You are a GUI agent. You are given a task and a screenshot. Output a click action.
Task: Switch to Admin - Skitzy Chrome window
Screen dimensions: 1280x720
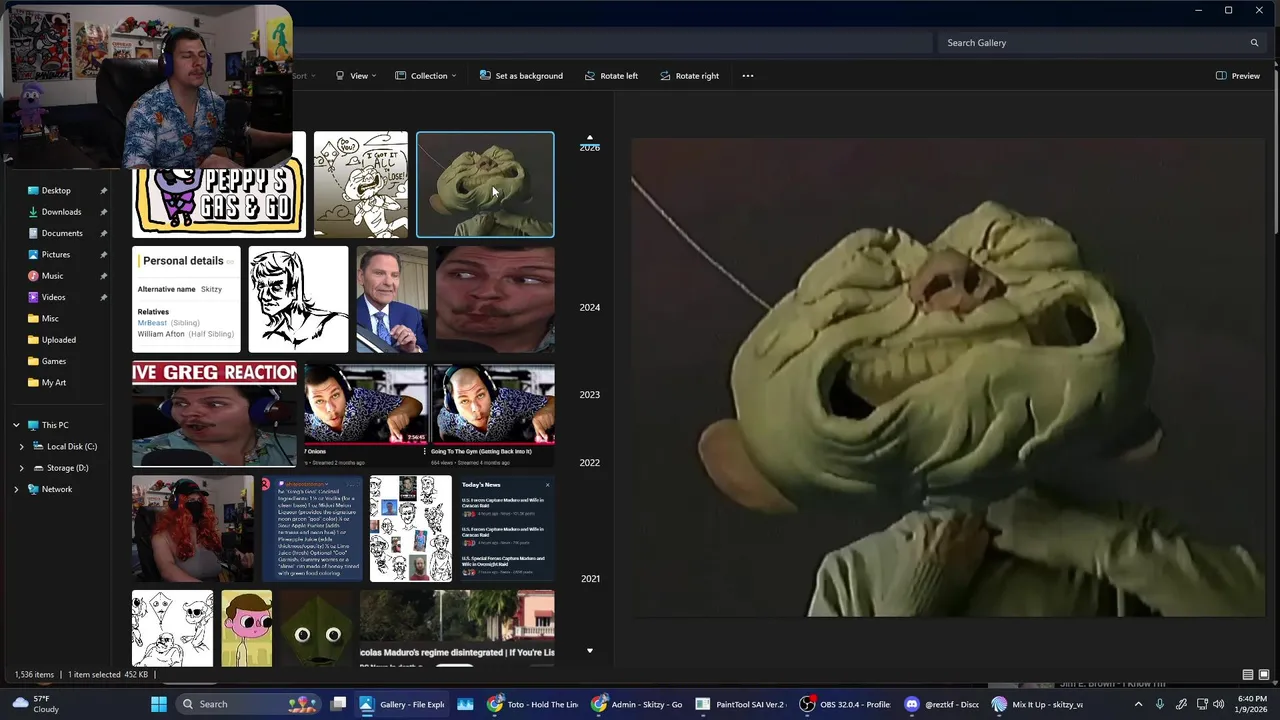click(x=636, y=704)
